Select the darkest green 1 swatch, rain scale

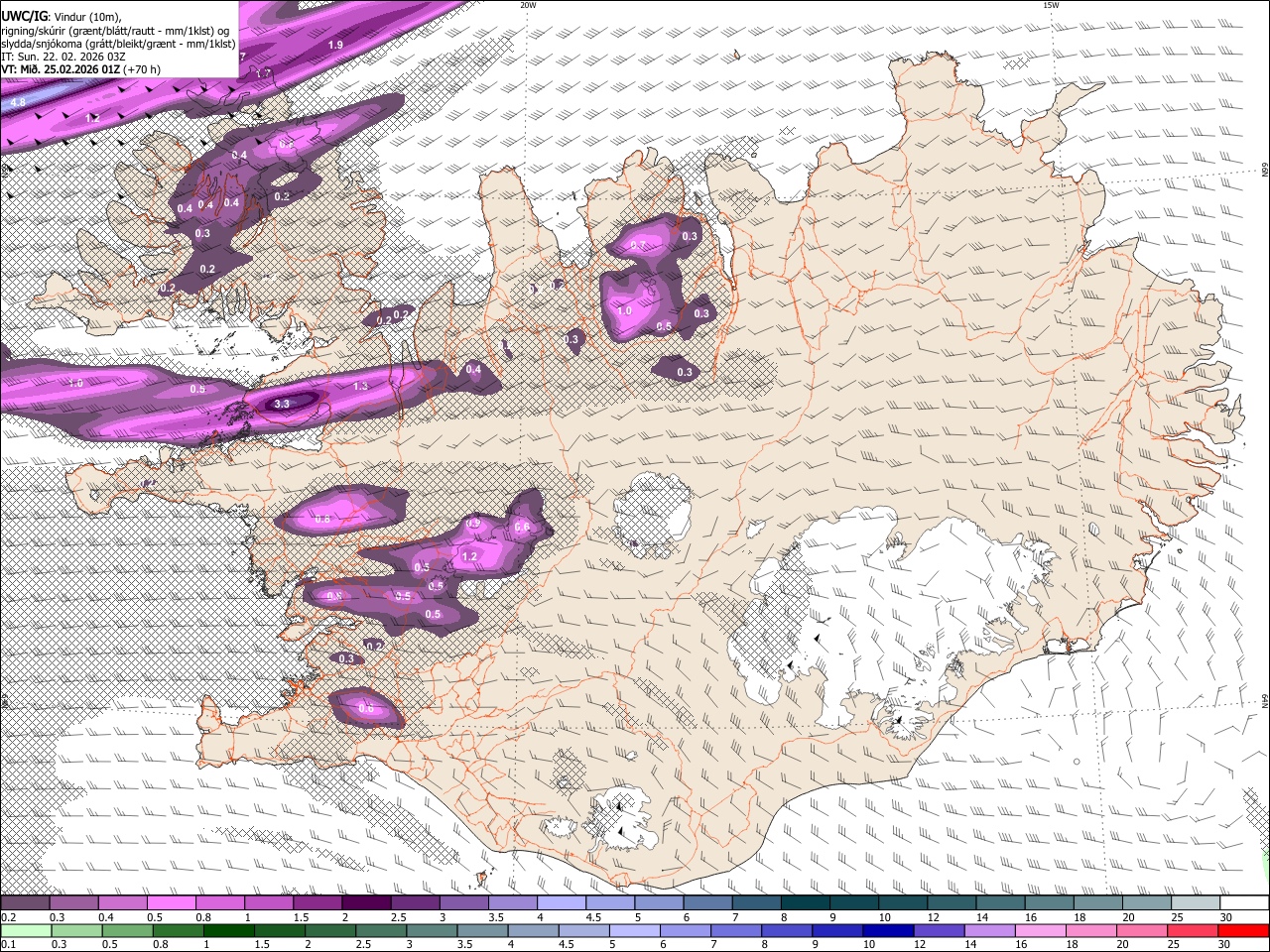point(229,931)
